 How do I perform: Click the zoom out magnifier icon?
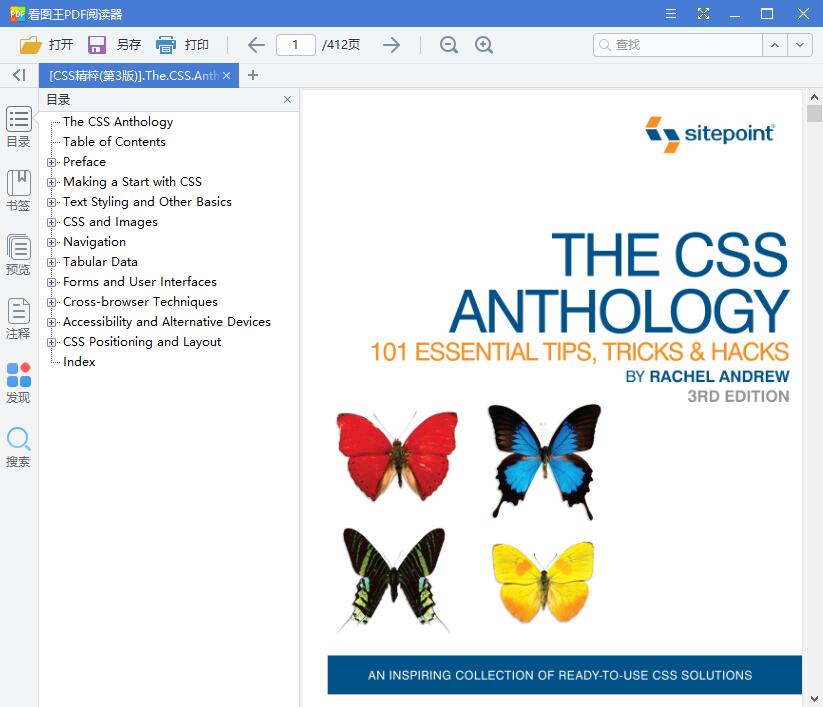[x=448, y=44]
